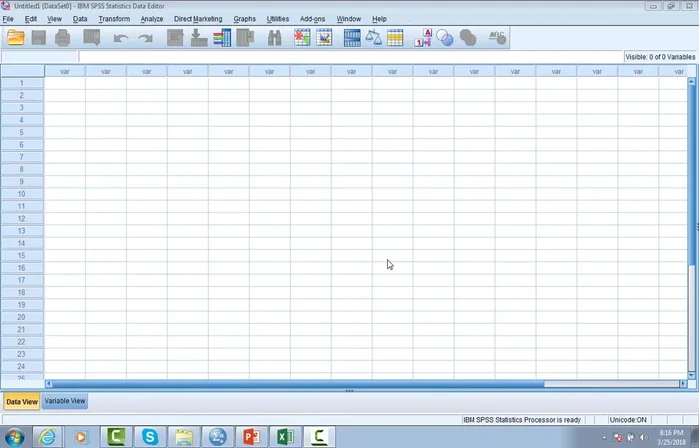
Task: Open the View menu
Action: tap(54, 19)
